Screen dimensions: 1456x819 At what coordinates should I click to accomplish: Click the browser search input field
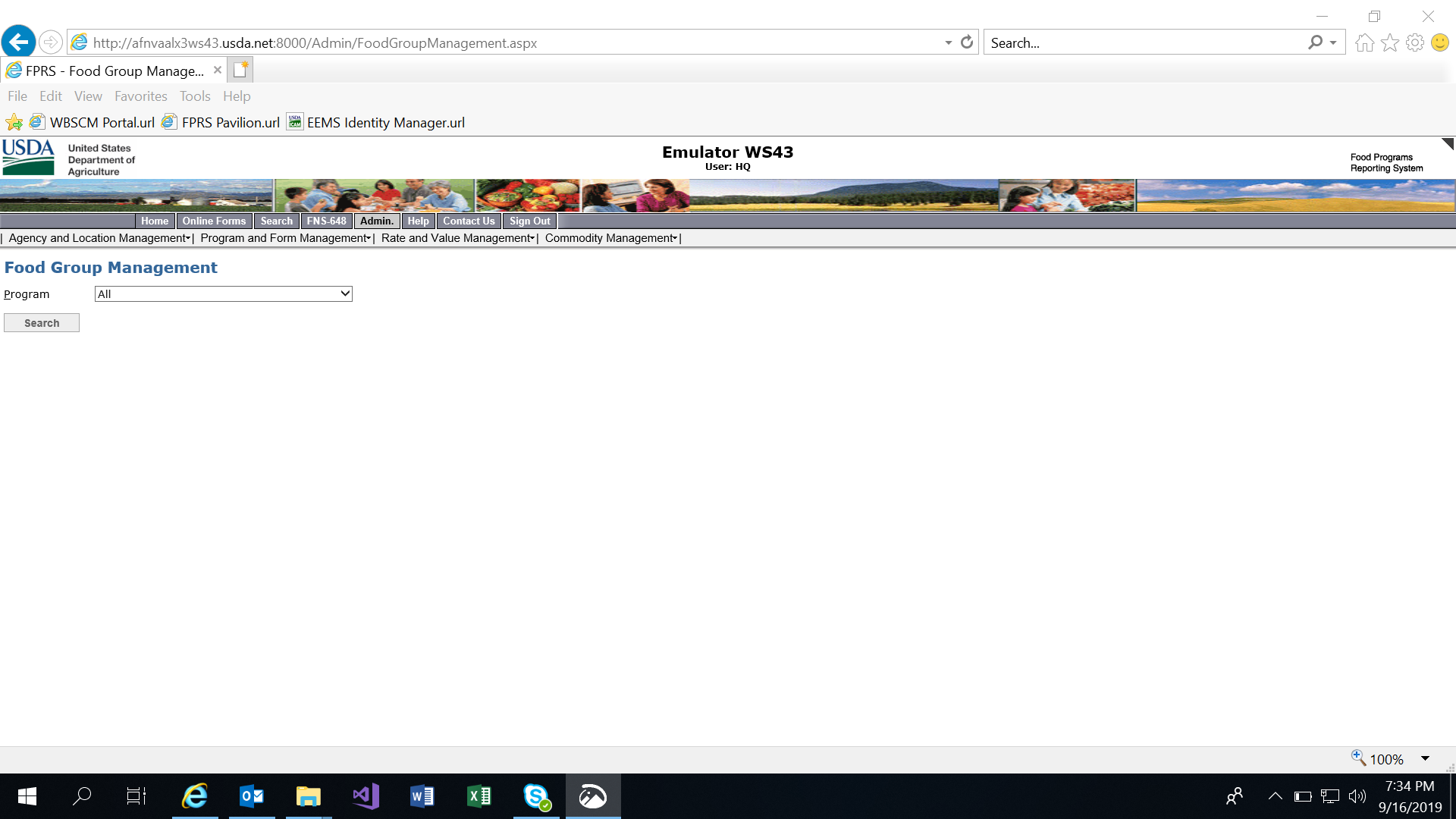click(1144, 42)
